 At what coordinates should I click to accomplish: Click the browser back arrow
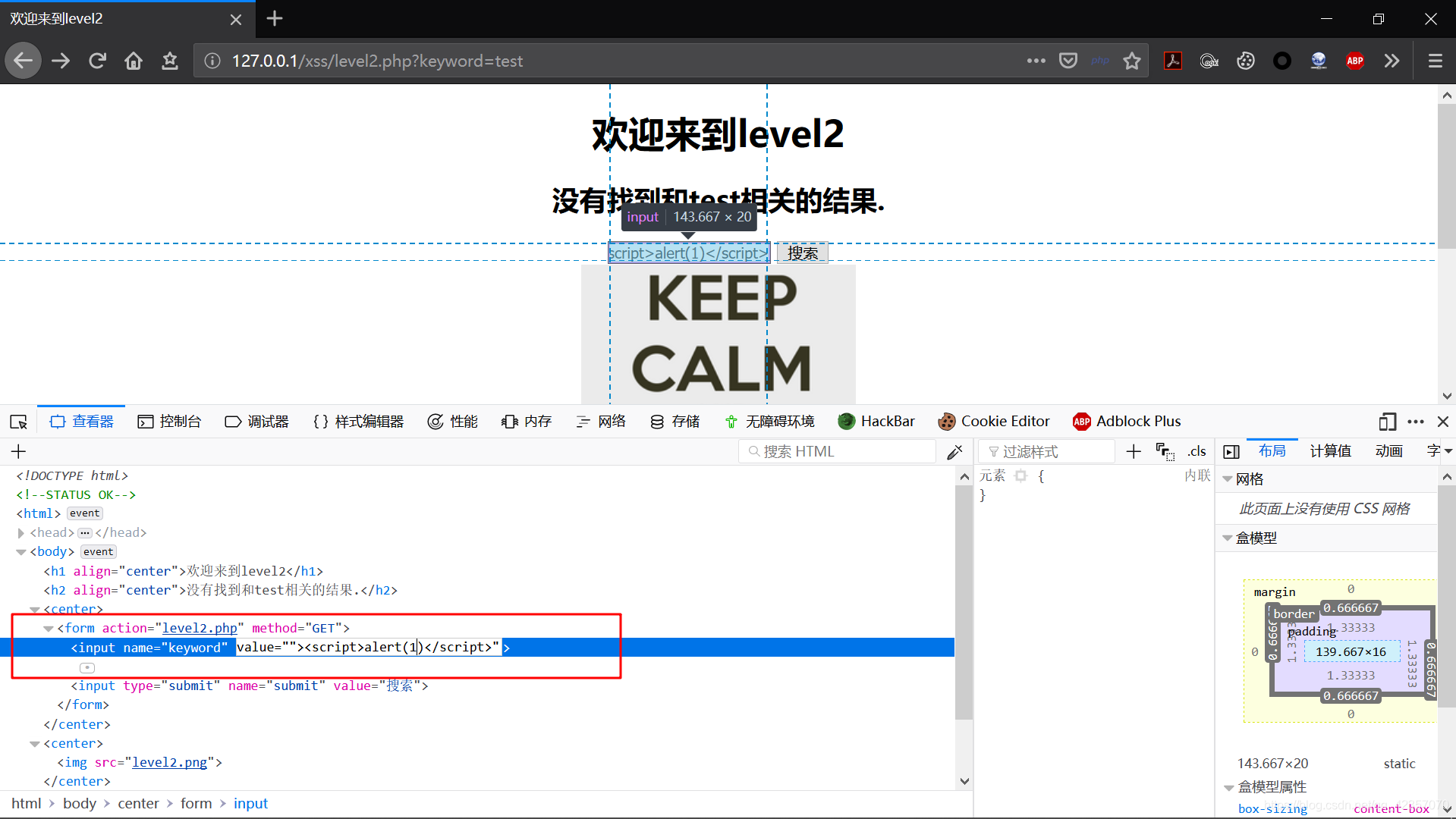[23, 61]
